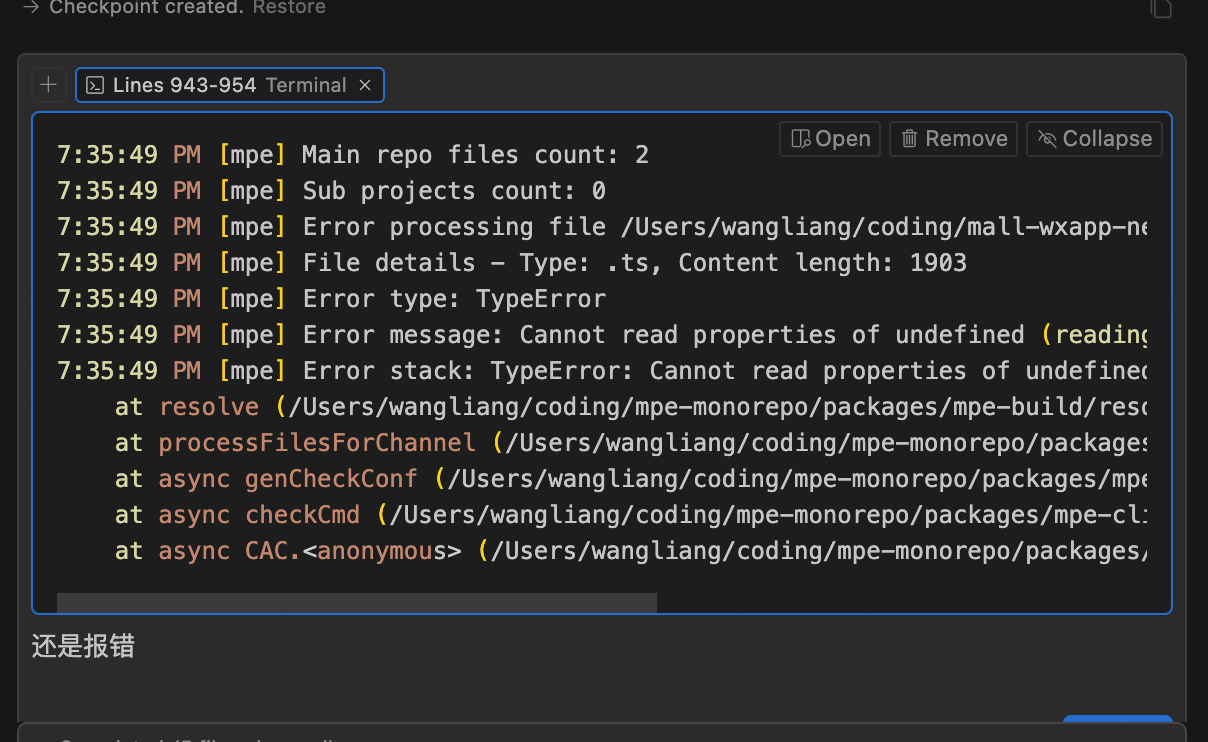Screen dimensions: 1208x742
Task: Select the Lines 943-954 Terminal label
Action: point(229,85)
